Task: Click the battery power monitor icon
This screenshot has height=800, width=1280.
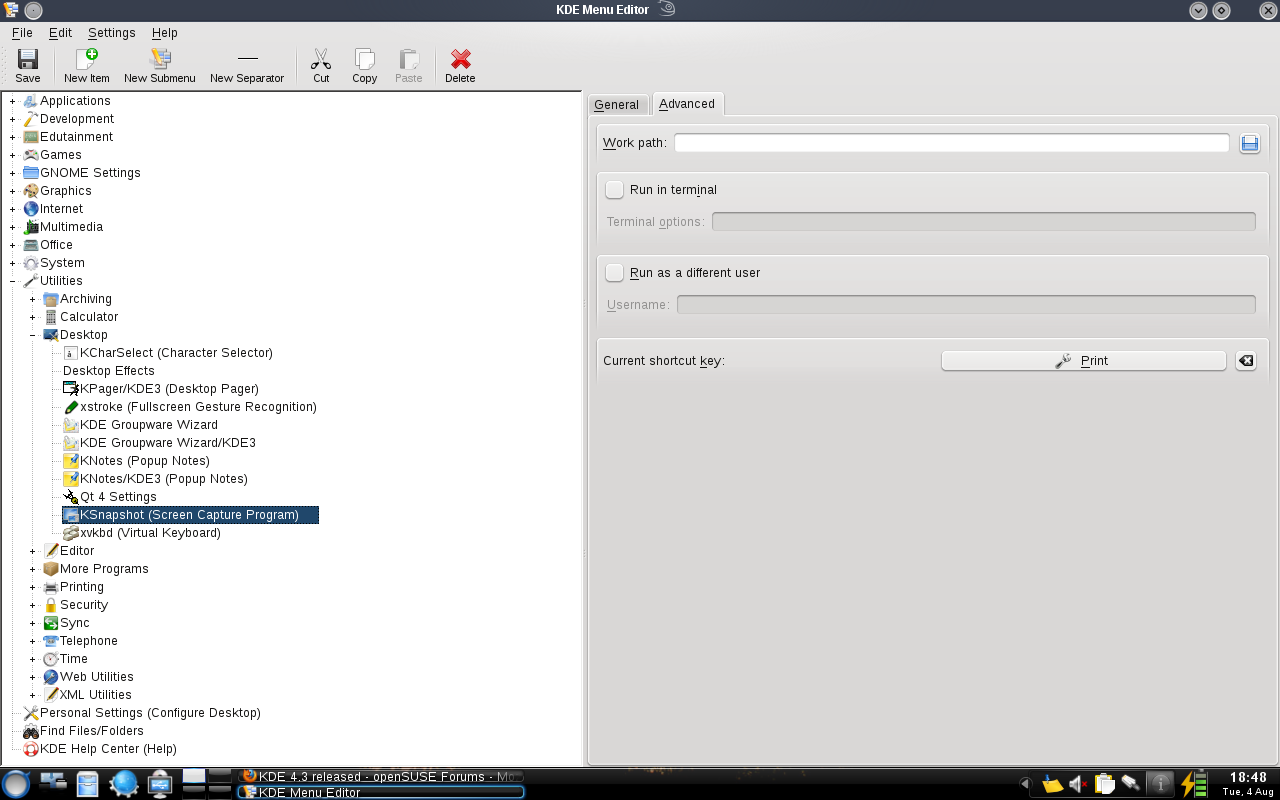Action: coord(1194,784)
